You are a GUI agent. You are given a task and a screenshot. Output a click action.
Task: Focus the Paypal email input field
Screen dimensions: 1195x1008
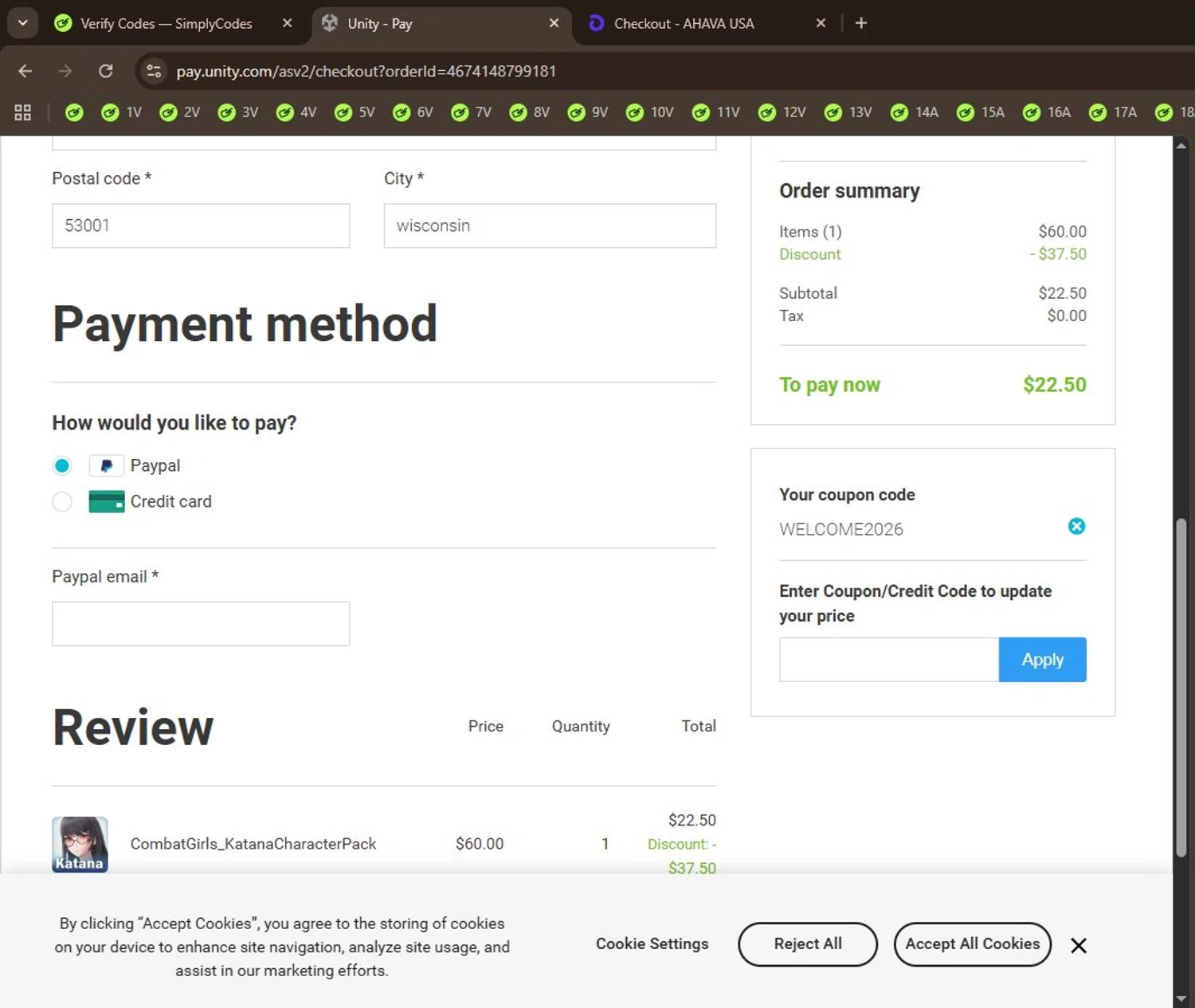[201, 624]
